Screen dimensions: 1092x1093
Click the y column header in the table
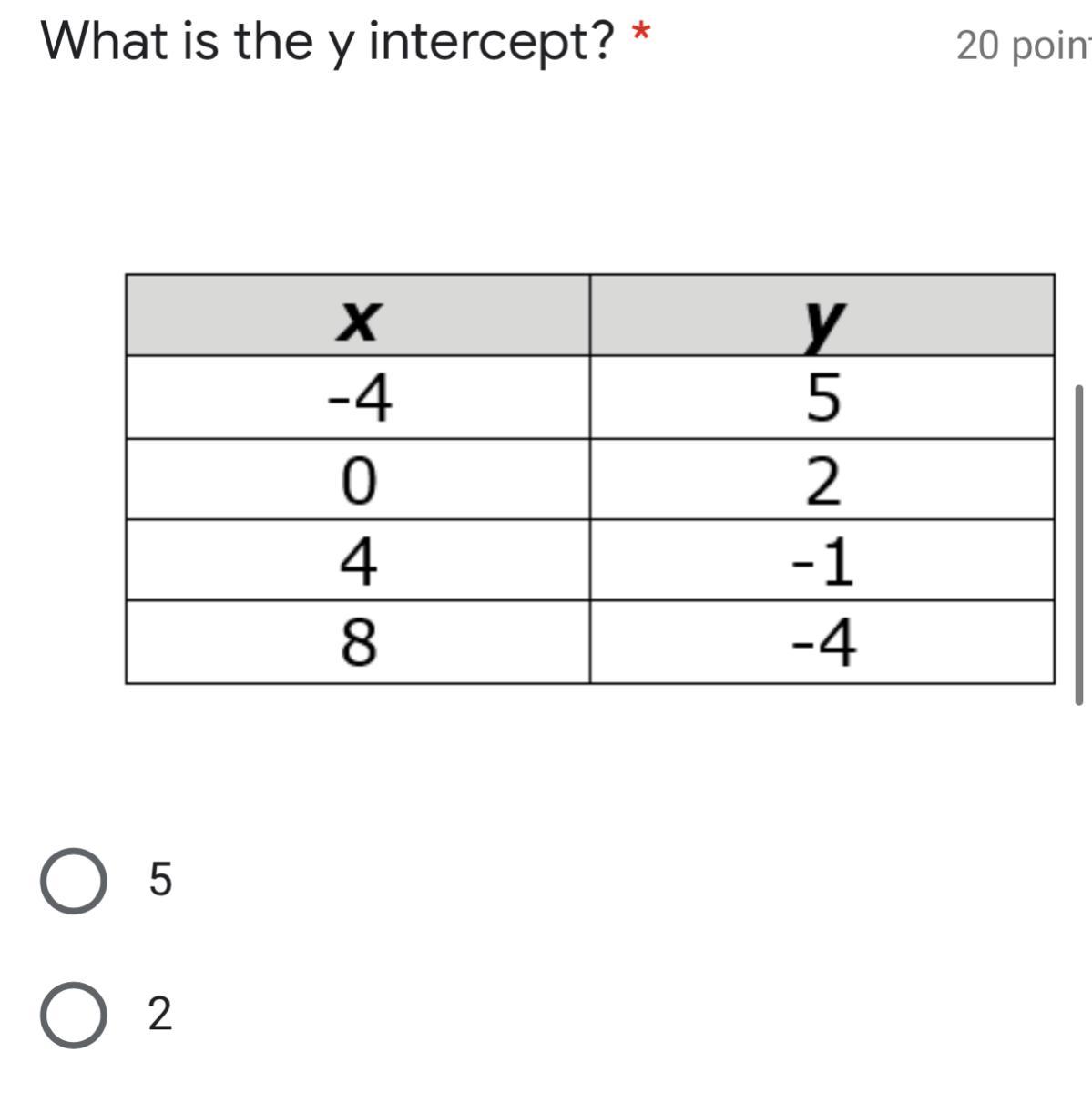822,315
